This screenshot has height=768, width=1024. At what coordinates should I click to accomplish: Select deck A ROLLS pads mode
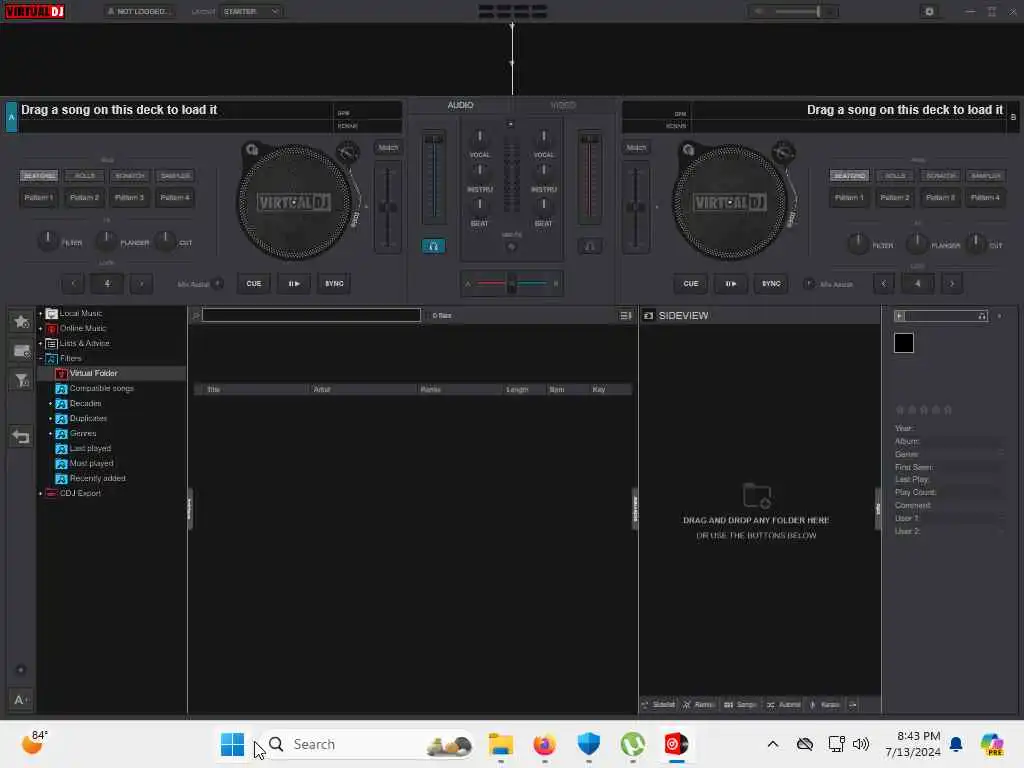click(85, 176)
